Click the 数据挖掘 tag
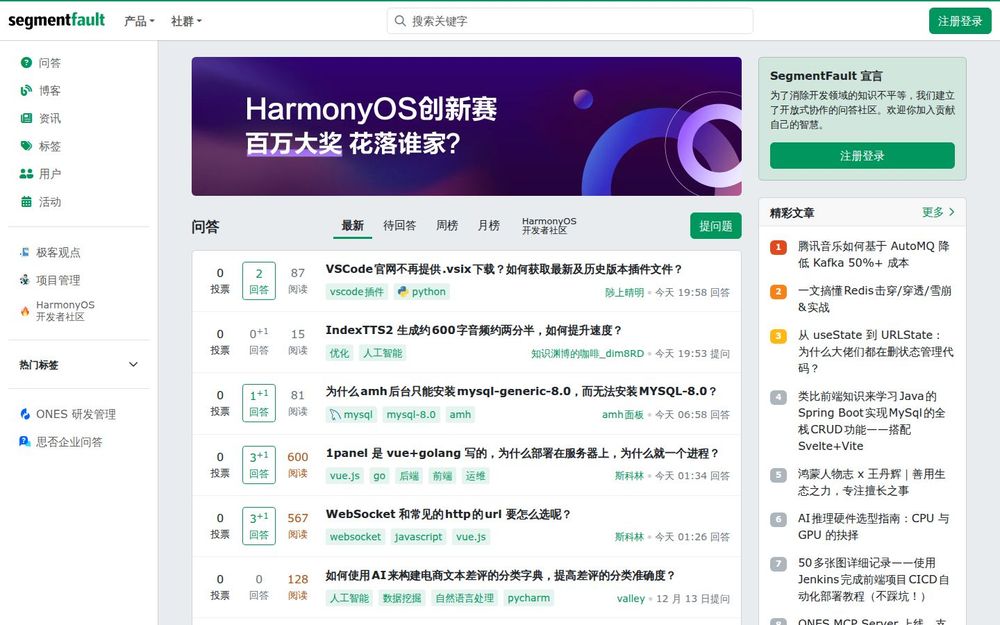This screenshot has height=625, width=1000. [x=402, y=598]
